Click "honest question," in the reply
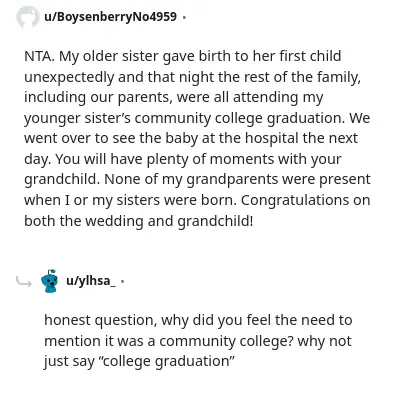Screen dimensions: 400x397 100,320
